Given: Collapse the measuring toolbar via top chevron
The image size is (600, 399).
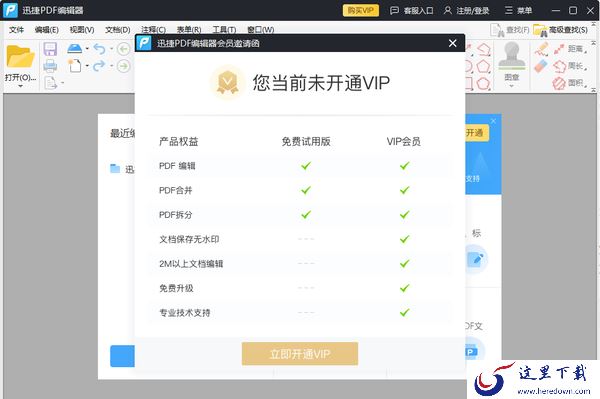Looking at the screenshot, I should (x=593, y=43).
